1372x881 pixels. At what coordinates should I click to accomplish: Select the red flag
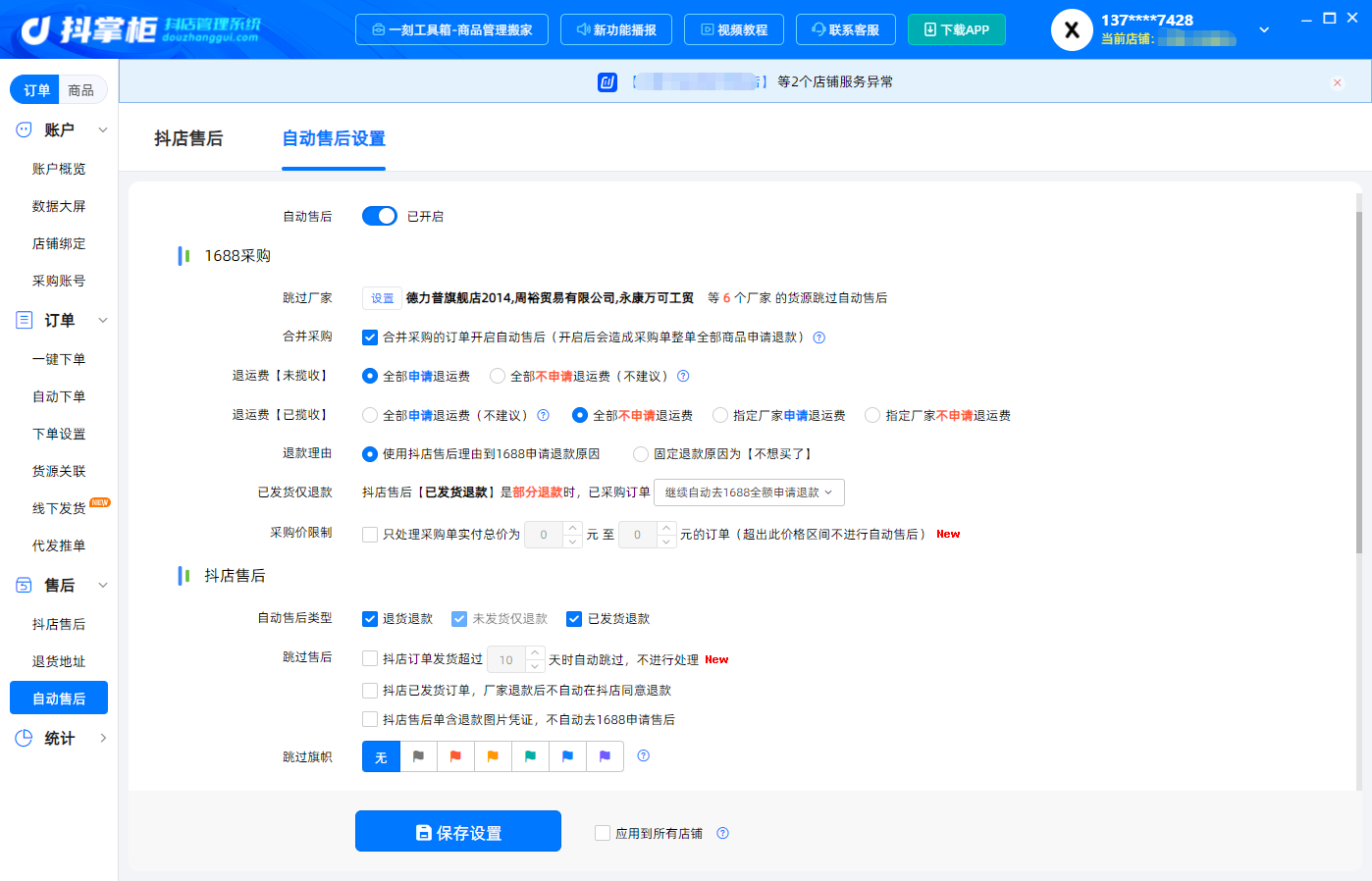pos(456,756)
